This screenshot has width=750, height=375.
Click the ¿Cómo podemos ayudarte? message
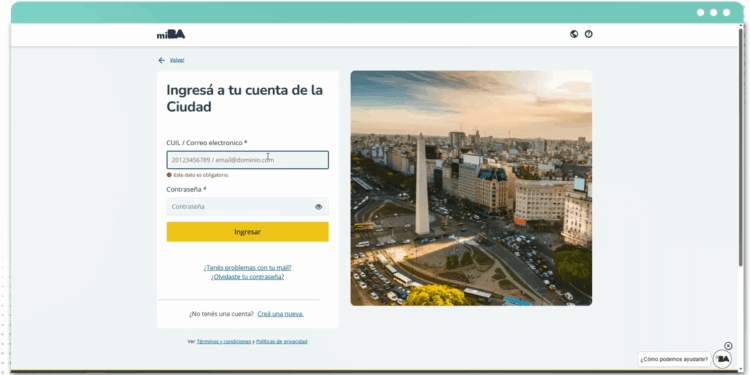(674, 359)
